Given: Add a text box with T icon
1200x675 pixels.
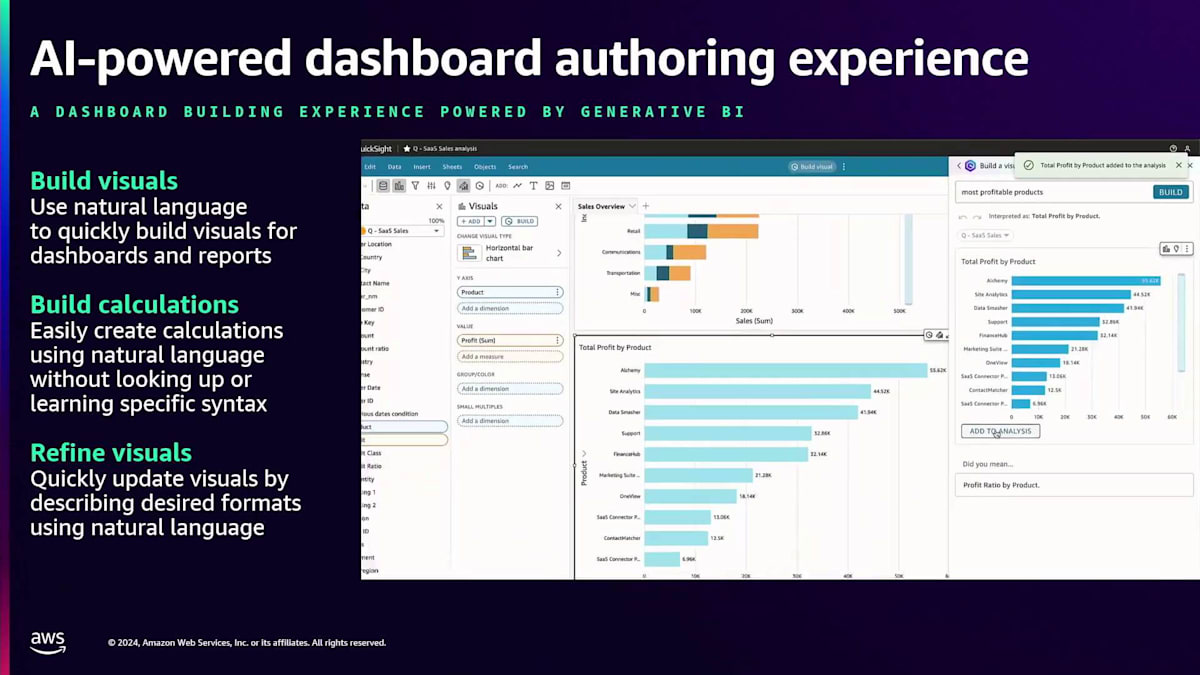Looking at the screenshot, I should 533,186.
